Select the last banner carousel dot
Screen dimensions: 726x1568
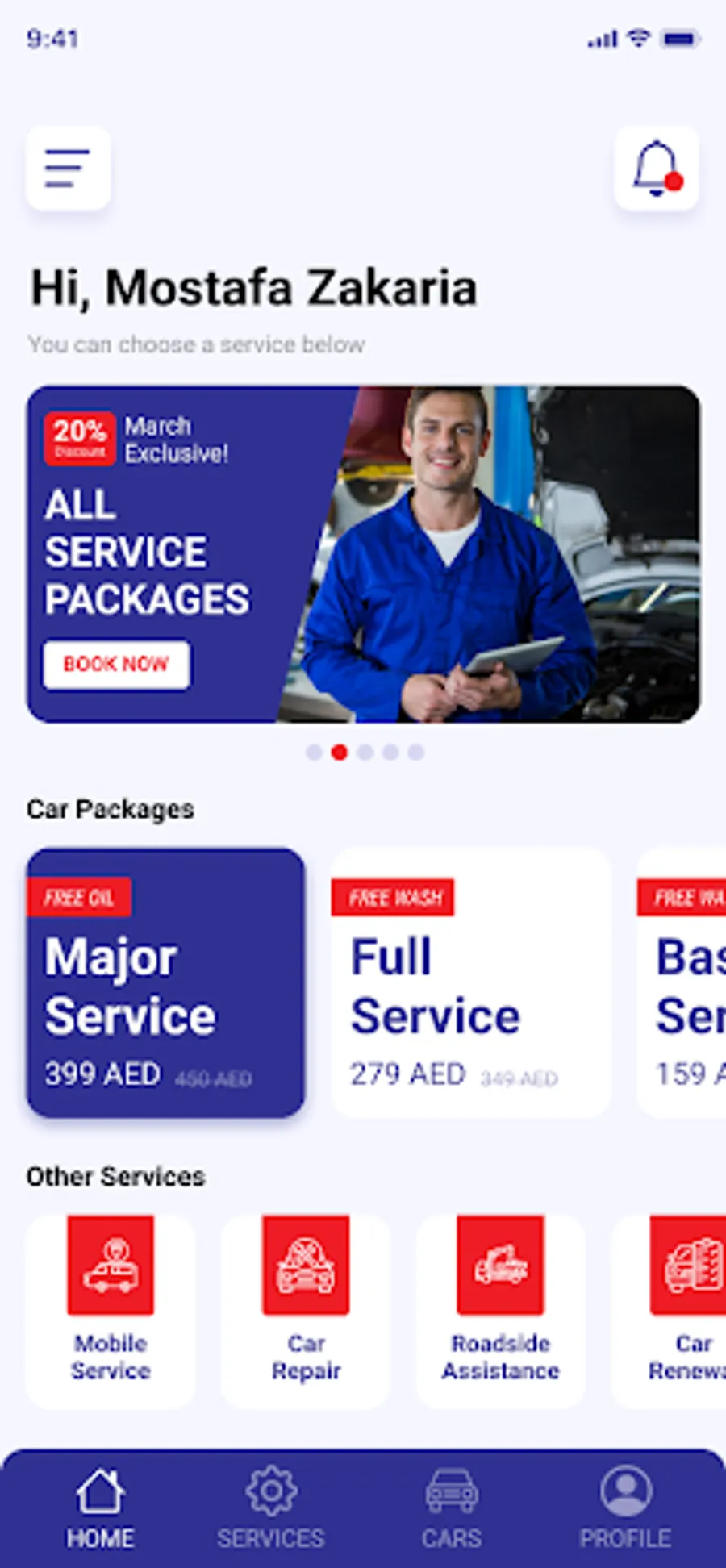416,753
